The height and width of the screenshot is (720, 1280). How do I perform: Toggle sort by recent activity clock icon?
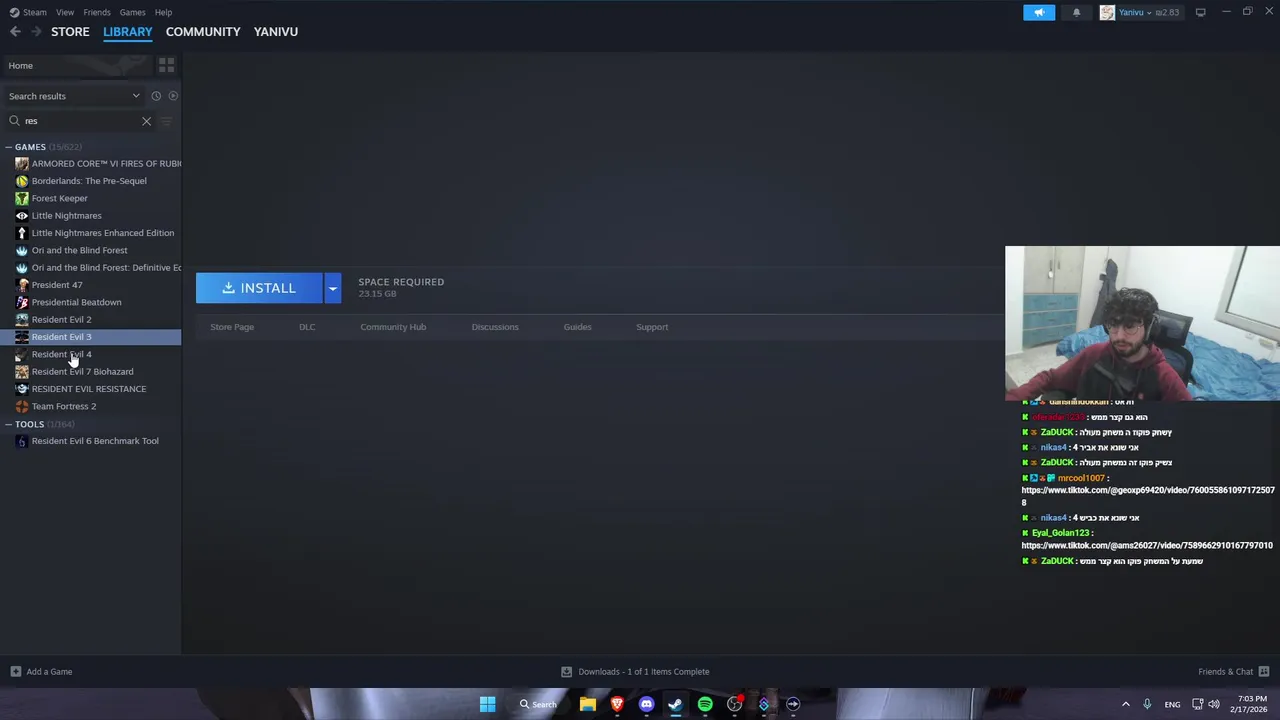coord(156,96)
